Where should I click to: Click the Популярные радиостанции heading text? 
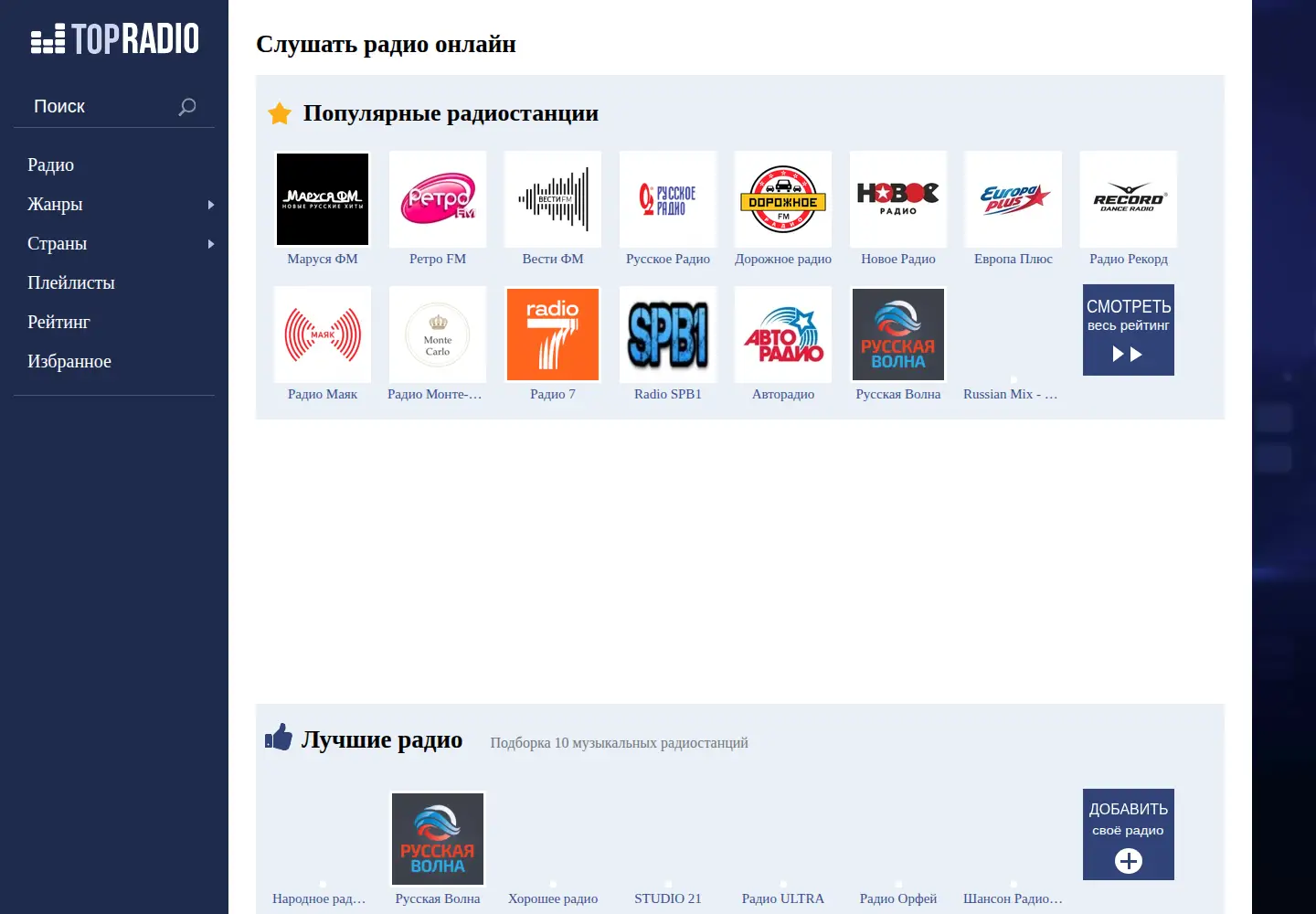pyautogui.click(x=451, y=113)
